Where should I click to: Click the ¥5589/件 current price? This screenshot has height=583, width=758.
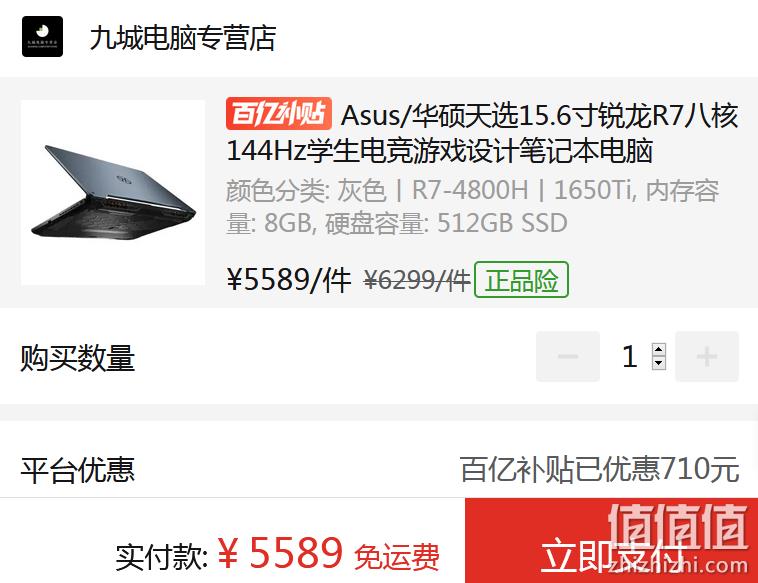[289, 280]
